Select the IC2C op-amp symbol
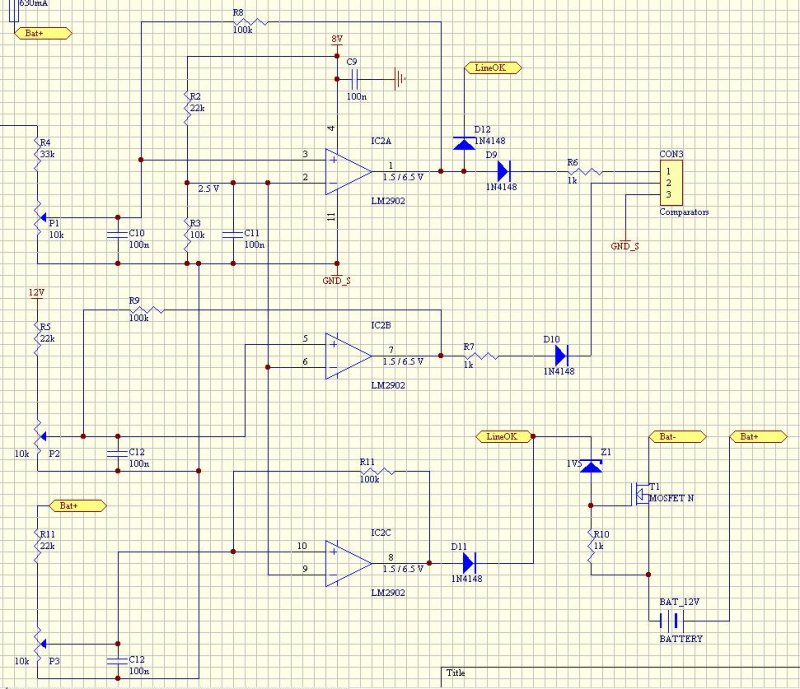The height and width of the screenshot is (689, 800). point(348,563)
